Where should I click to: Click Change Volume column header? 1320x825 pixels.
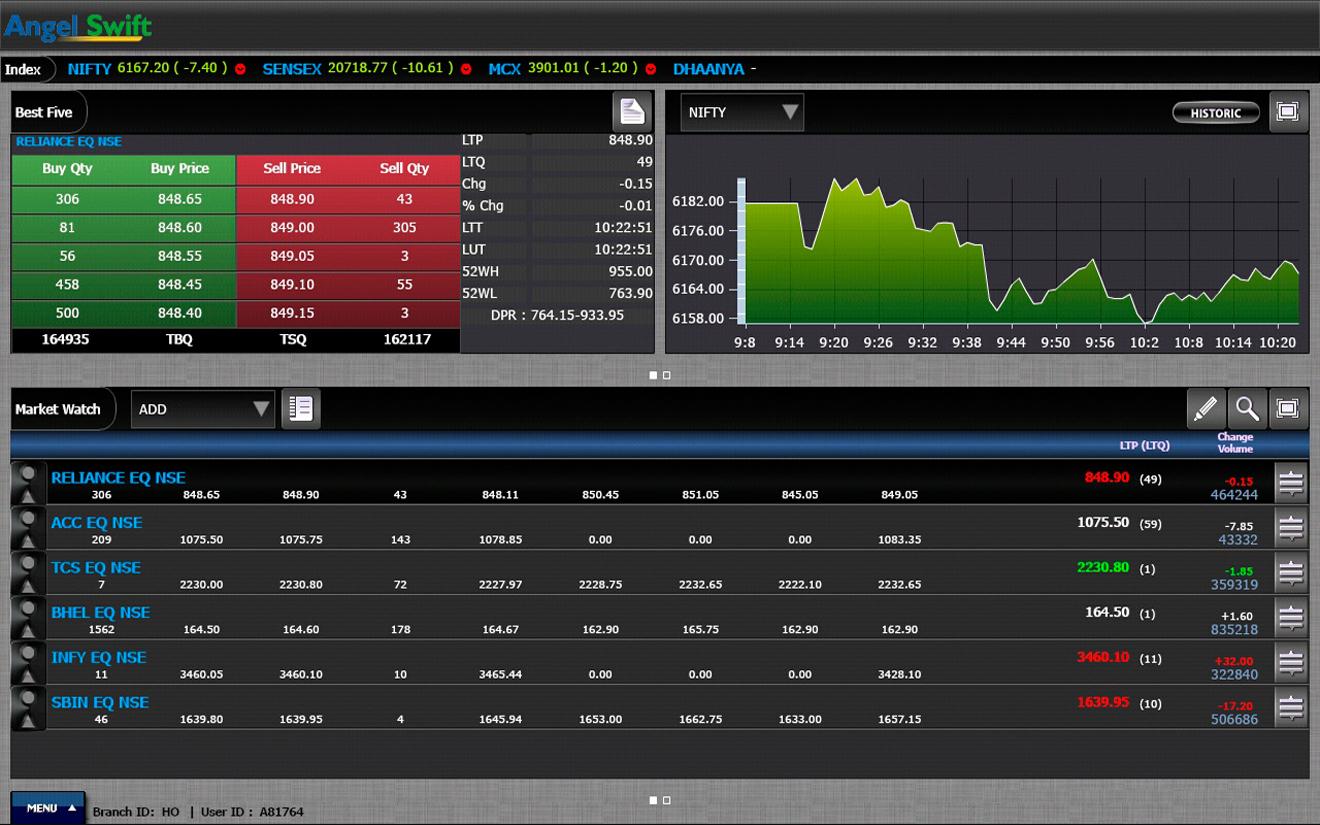coord(1235,443)
